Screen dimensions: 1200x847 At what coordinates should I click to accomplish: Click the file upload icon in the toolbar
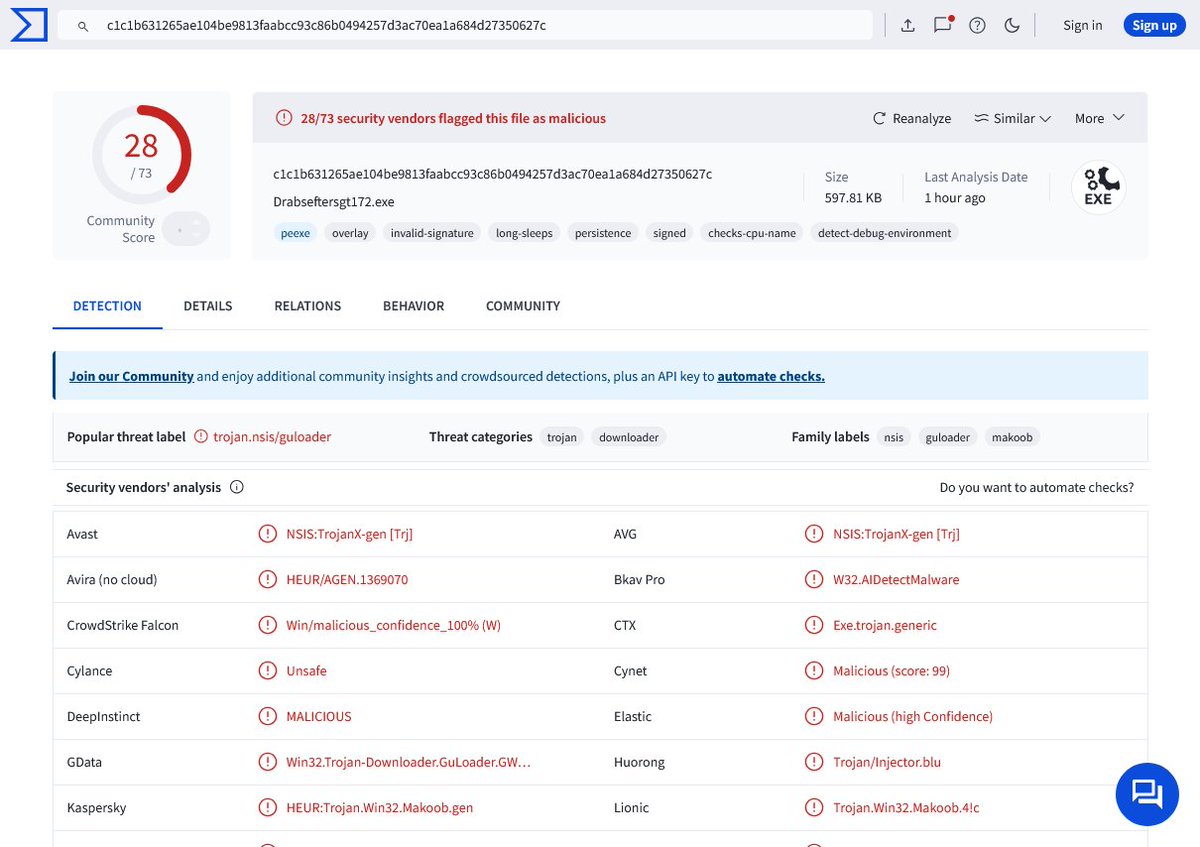point(908,24)
